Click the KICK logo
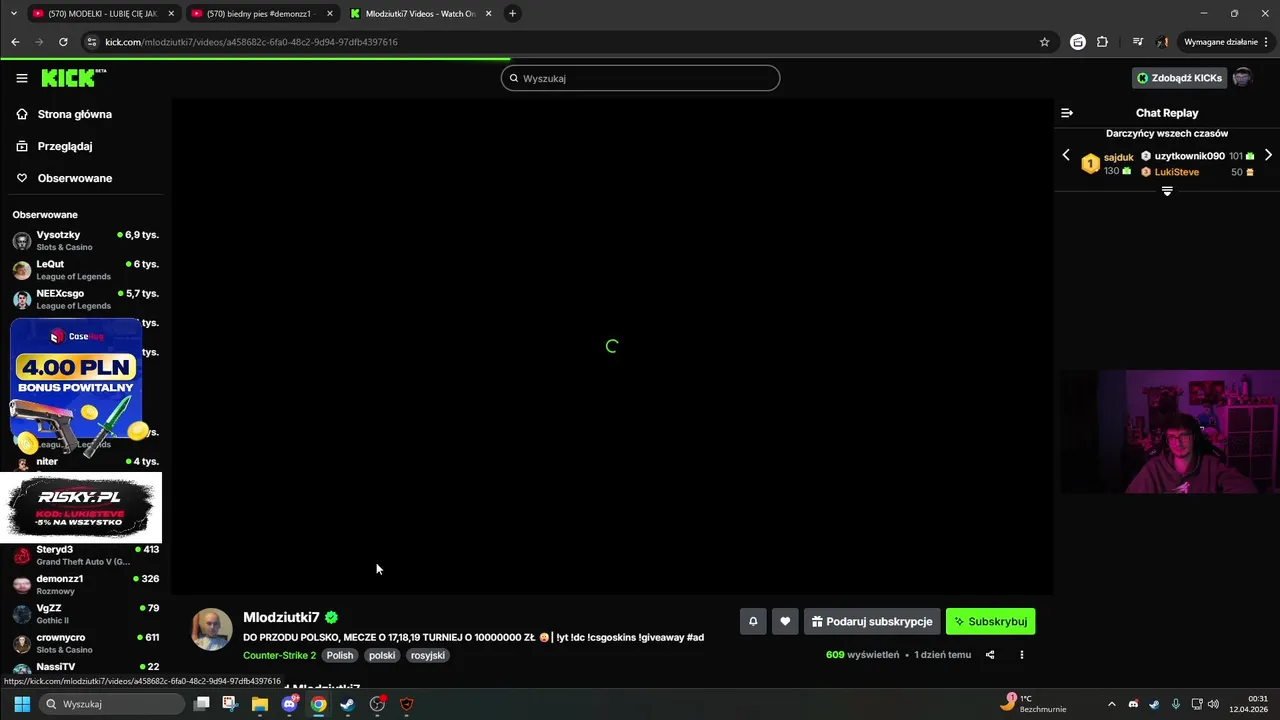 73,78
